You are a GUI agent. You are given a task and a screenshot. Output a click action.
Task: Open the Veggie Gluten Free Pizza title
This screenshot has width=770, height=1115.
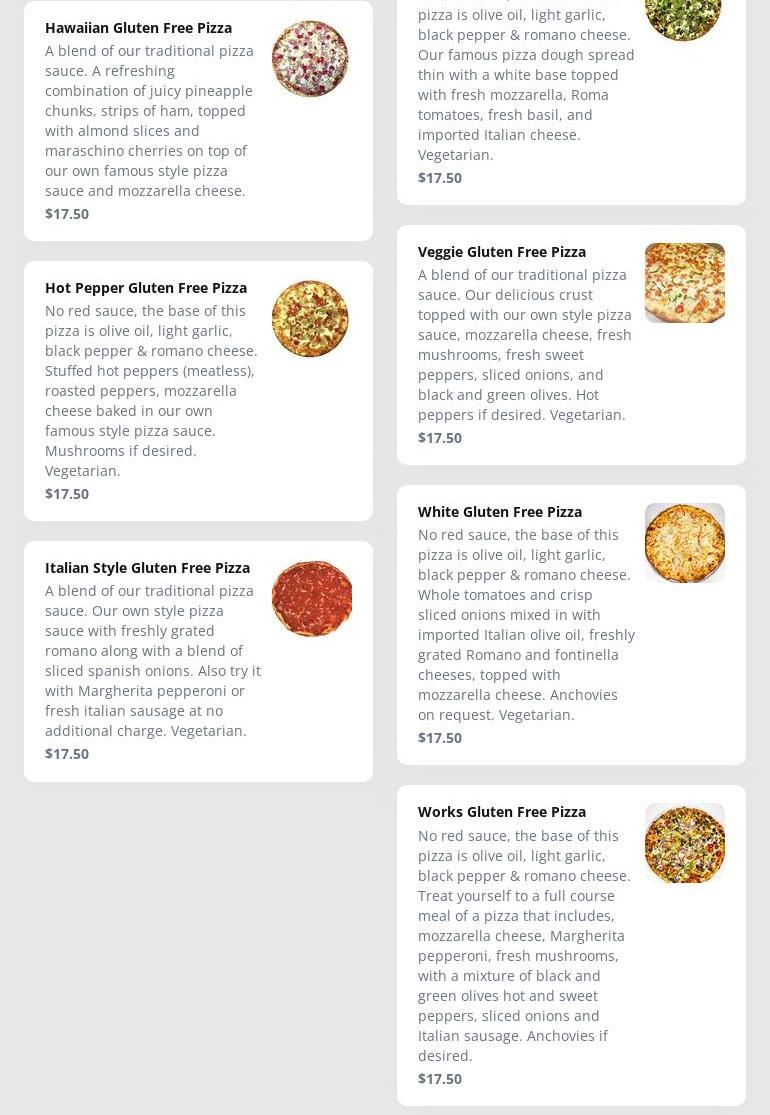[x=502, y=252]
